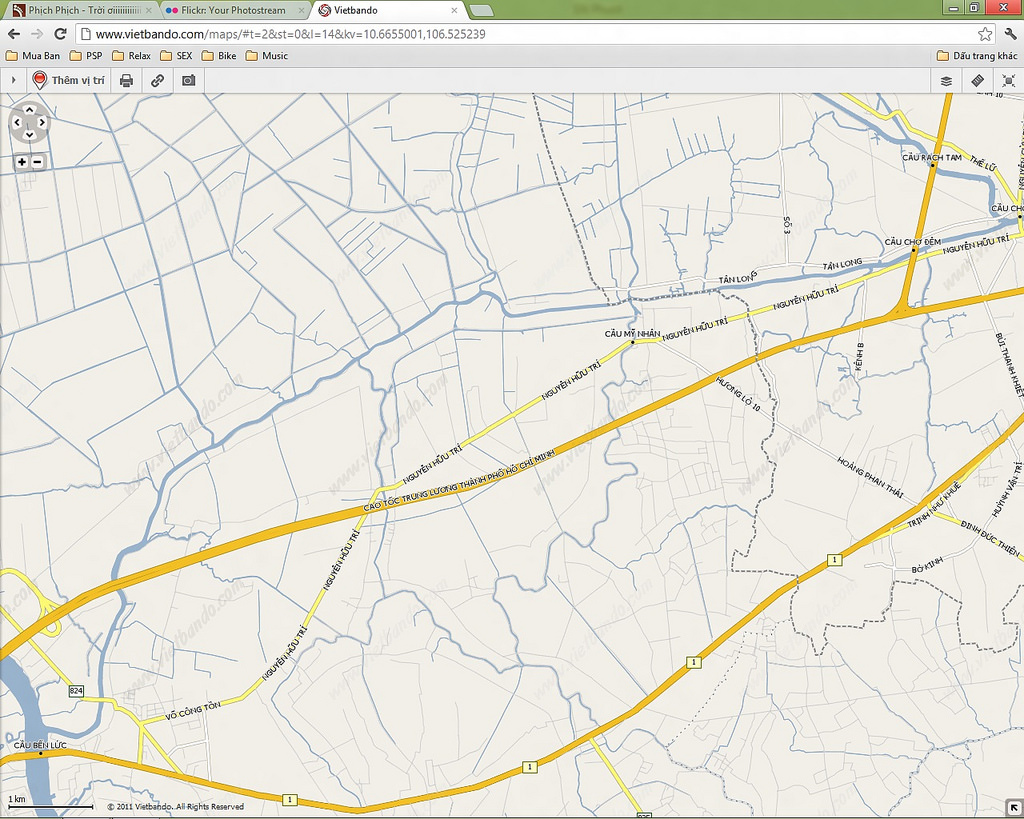Open the Bike bookmarks folder
Image resolution: width=1024 pixels, height=819 pixels.
pos(219,56)
